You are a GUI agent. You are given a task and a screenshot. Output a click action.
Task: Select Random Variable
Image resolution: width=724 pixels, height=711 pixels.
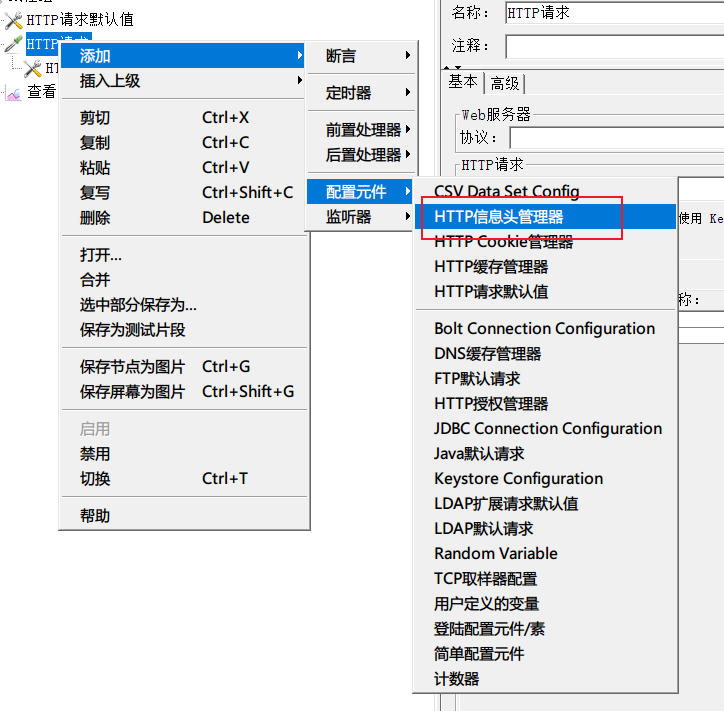tap(545, 553)
